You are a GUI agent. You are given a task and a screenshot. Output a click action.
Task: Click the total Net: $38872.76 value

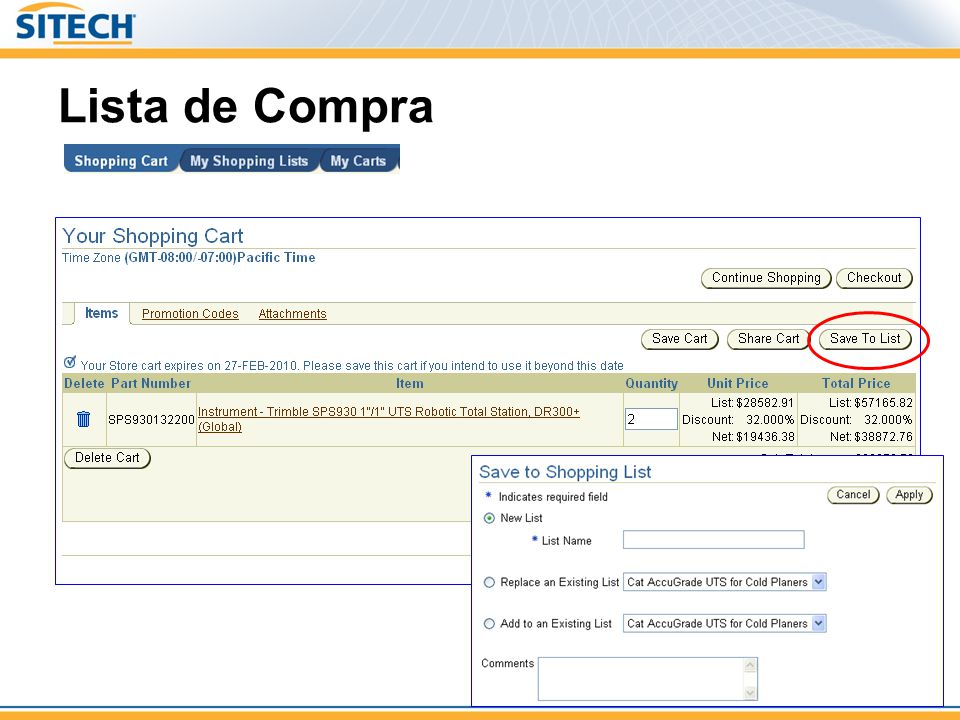click(871, 437)
